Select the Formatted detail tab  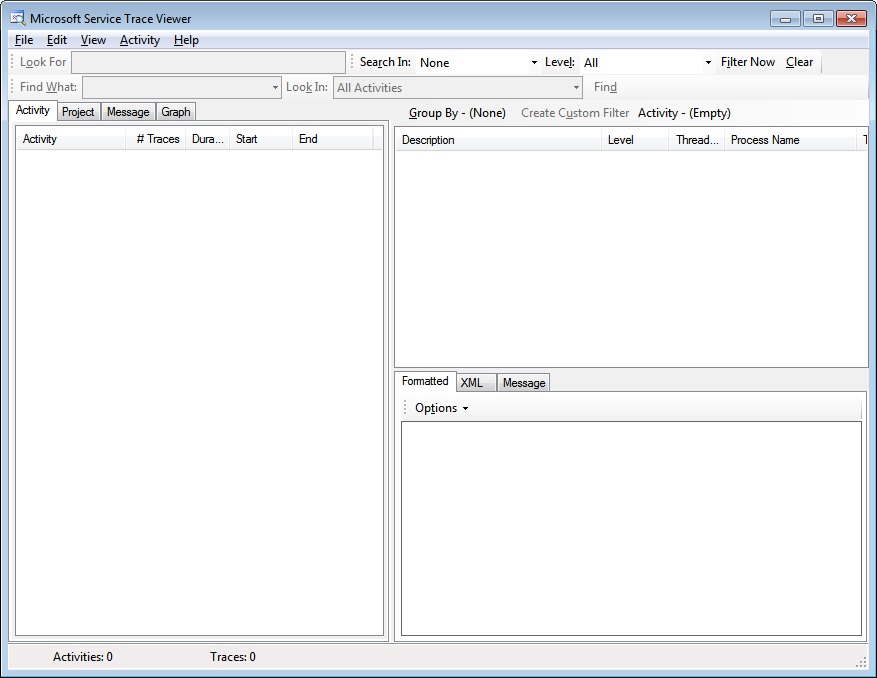point(425,381)
